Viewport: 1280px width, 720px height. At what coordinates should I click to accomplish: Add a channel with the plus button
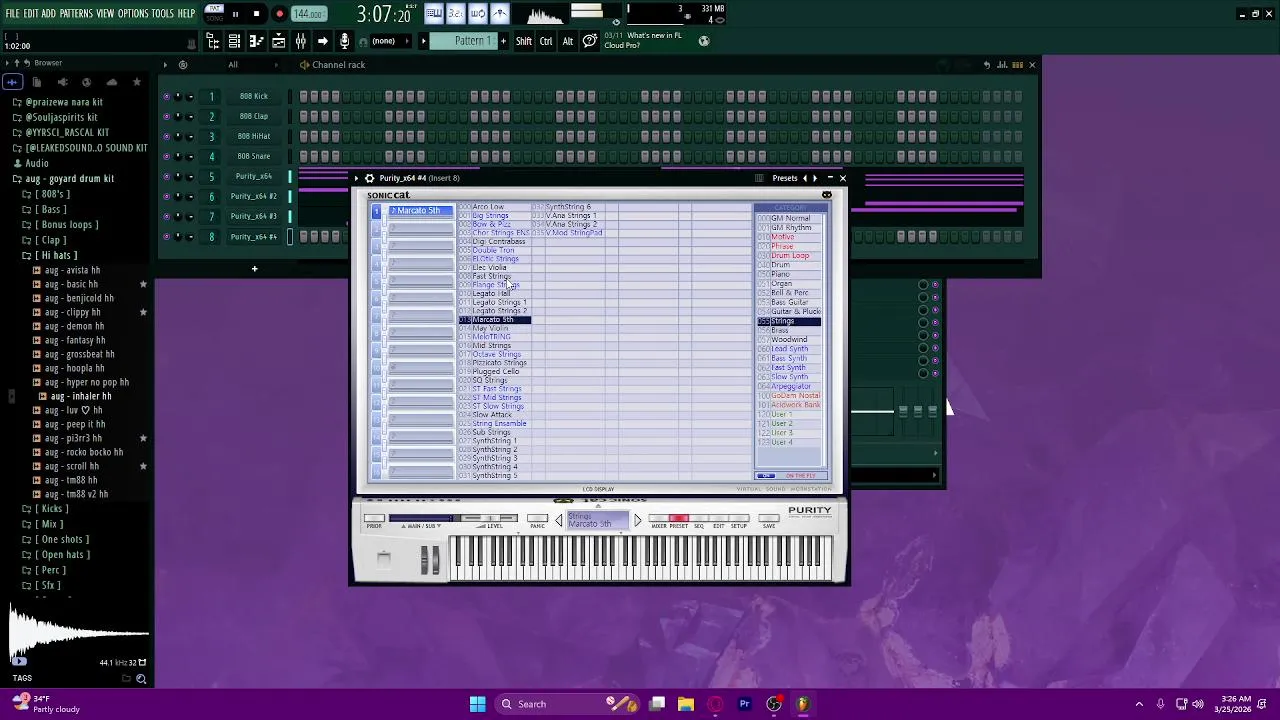point(254,268)
